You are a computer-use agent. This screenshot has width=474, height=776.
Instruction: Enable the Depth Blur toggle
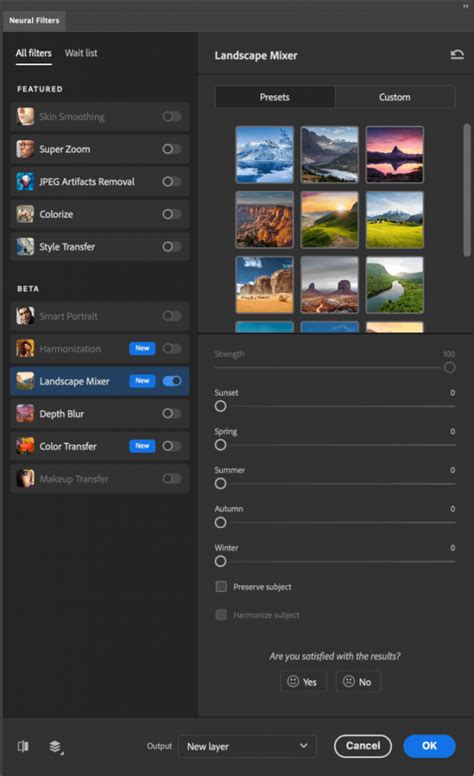click(x=172, y=414)
